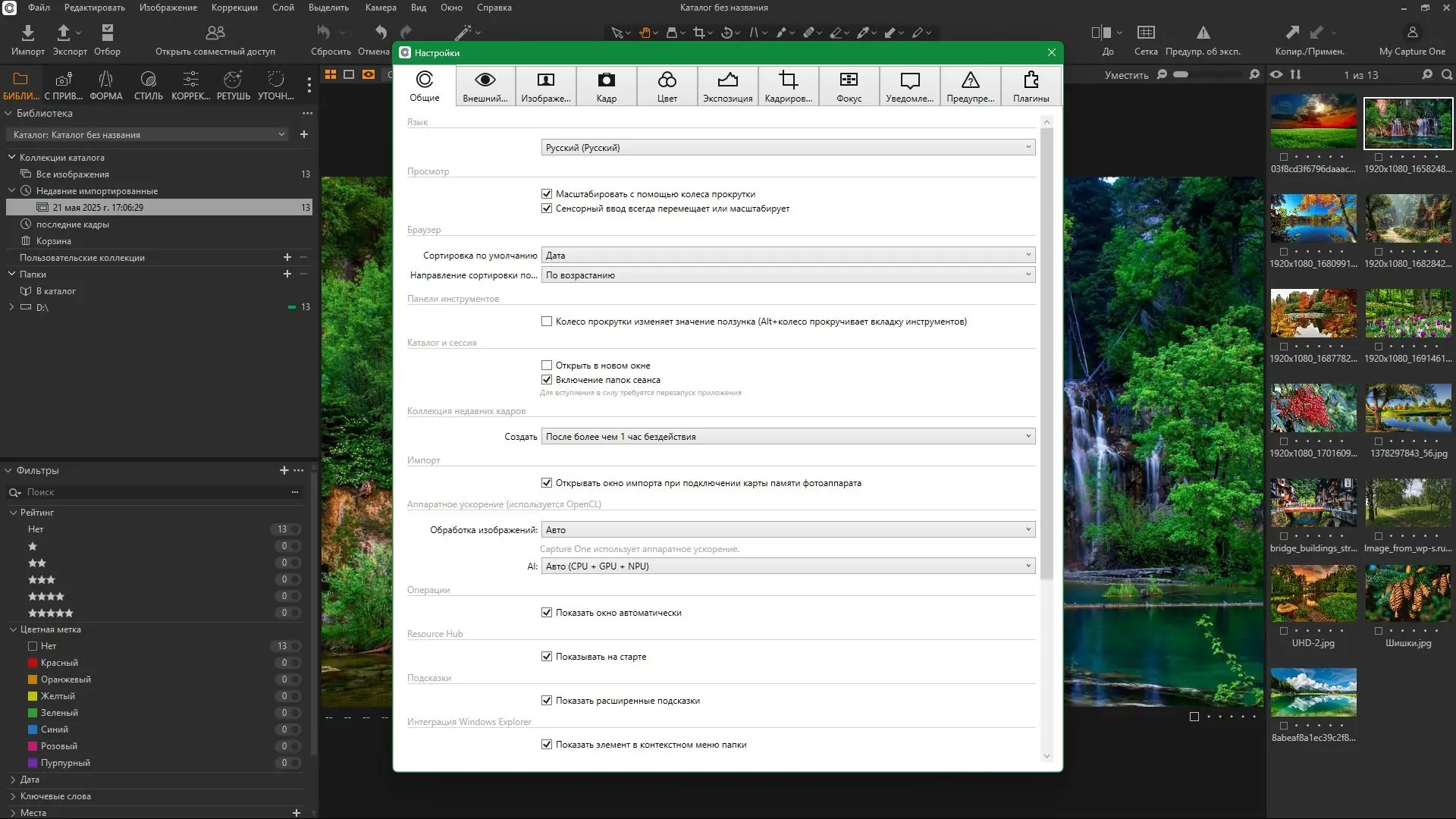Open the Русский language dropdown
The height and width of the screenshot is (819, 1456).
pyautogui.click(x=788, y=148)
